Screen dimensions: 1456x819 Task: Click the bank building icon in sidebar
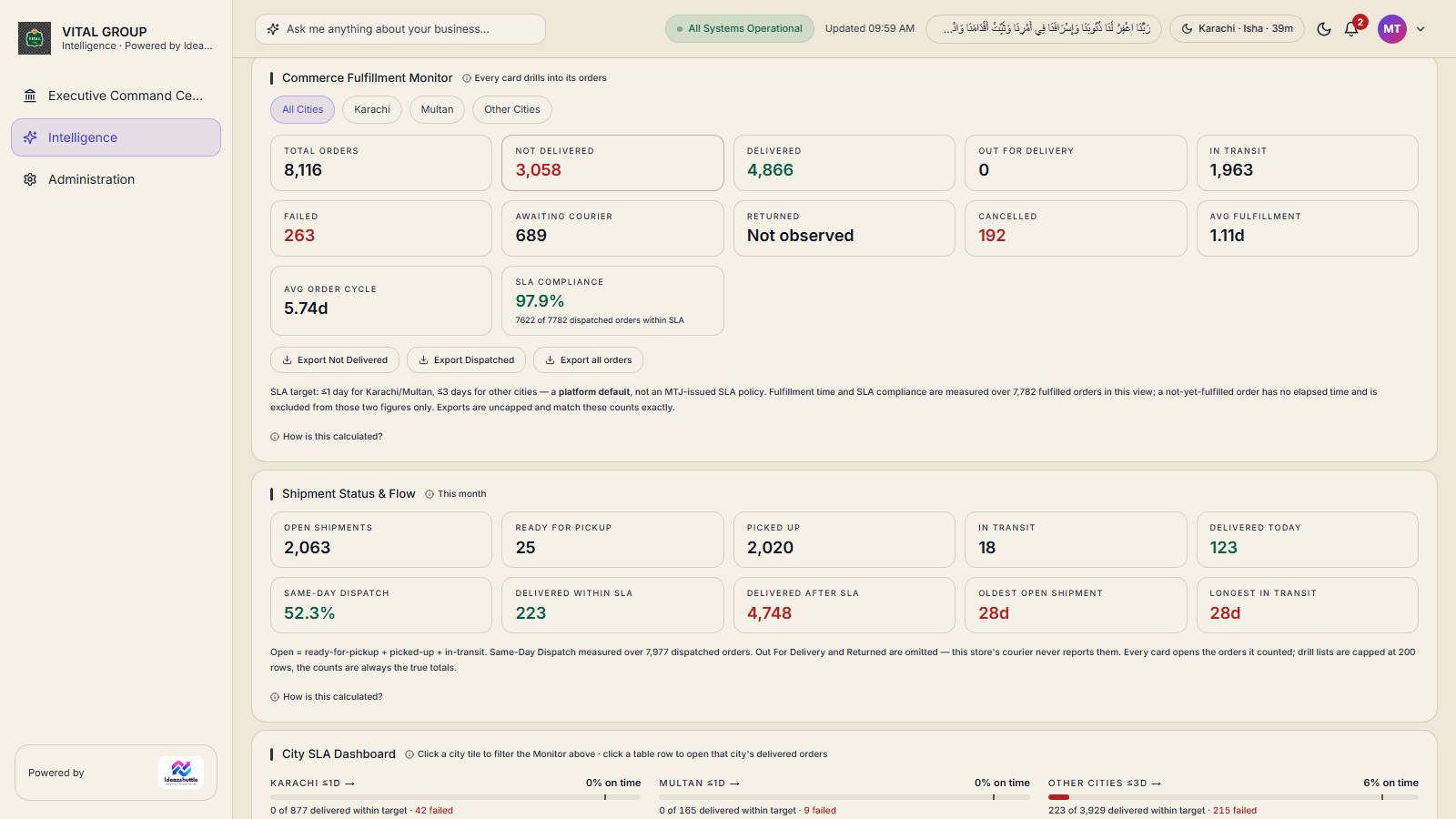coord(30,96)
